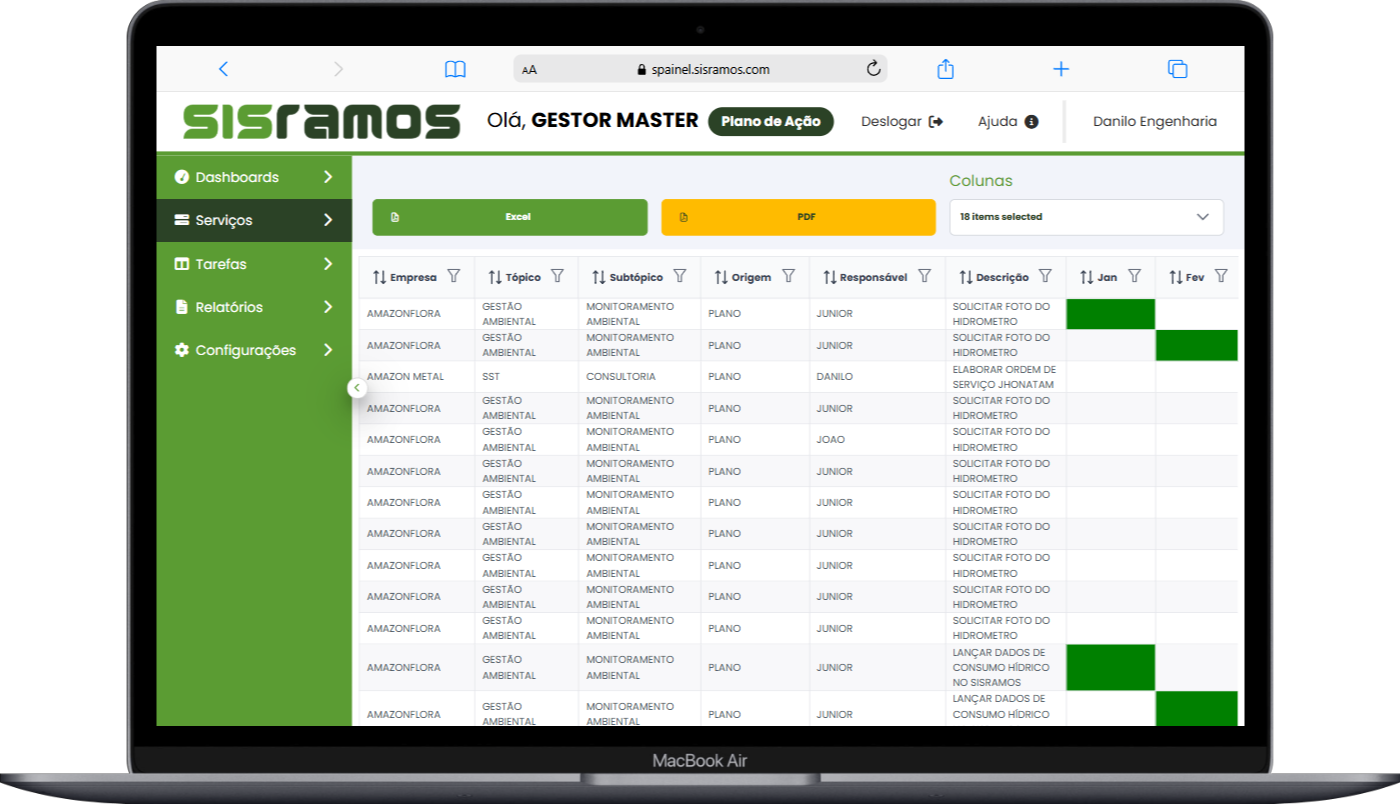Sort by the Fev column arrows
The width and height of the screenshot is (1400, 804).
coord(1176,277)
